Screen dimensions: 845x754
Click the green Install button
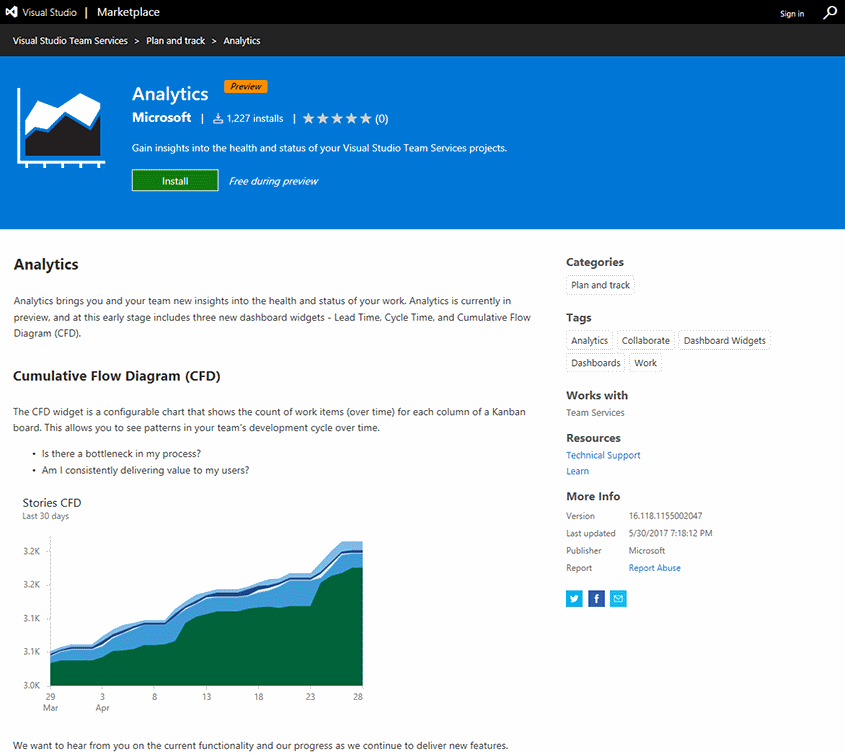coord(175,181)
